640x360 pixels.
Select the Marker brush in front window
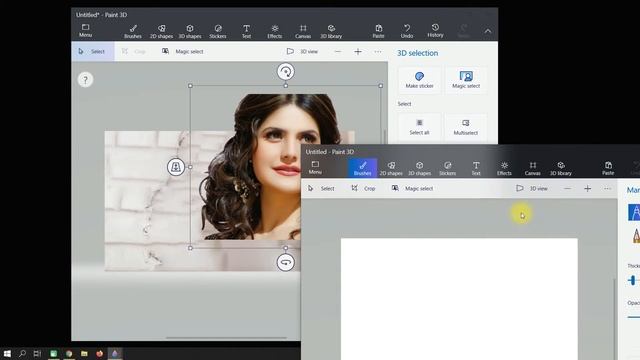(x=634, y=212)
